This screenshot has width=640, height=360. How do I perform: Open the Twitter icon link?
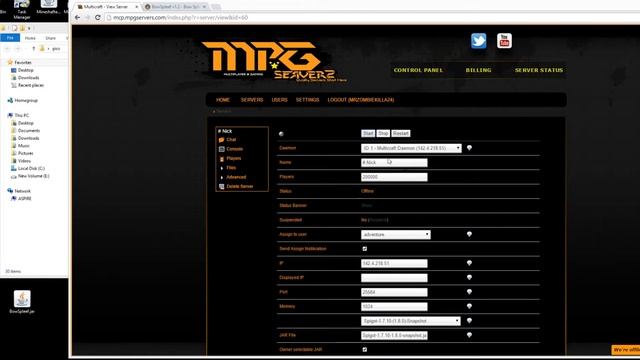point(478,41)
